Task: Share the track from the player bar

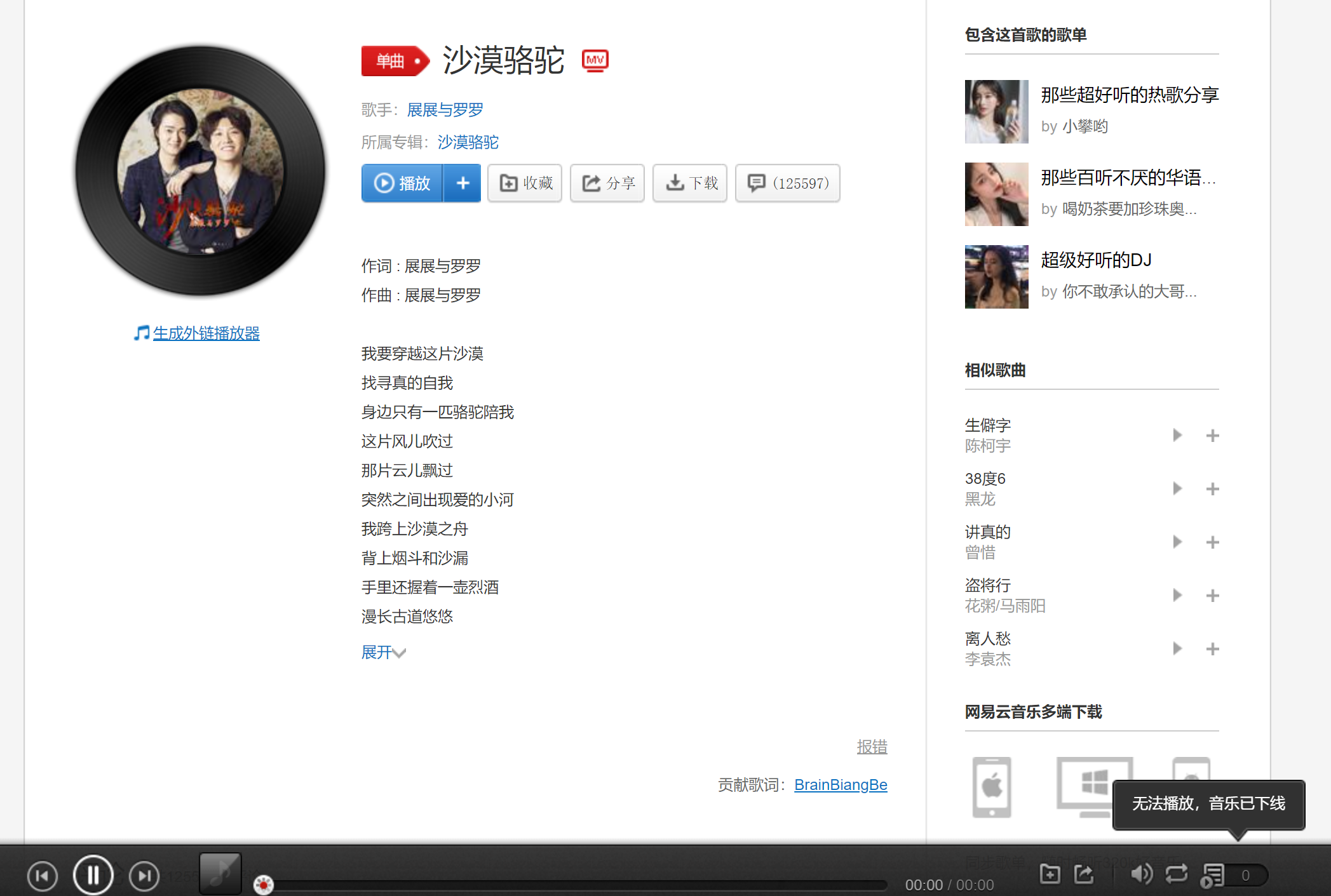Action: (x=1083, y=874)
